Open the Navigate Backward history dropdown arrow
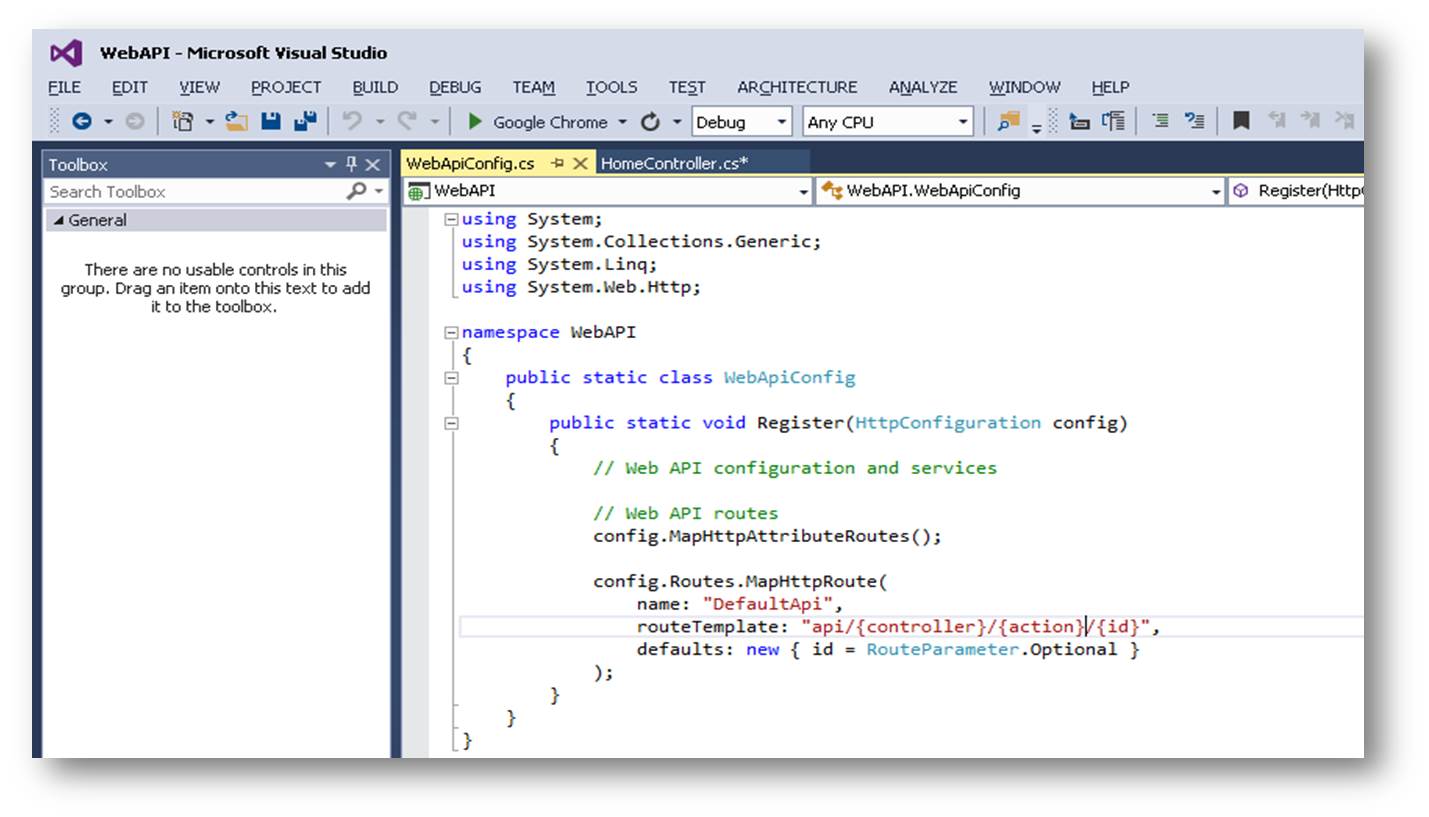The image size is (1429, 817). coord(108,122)
